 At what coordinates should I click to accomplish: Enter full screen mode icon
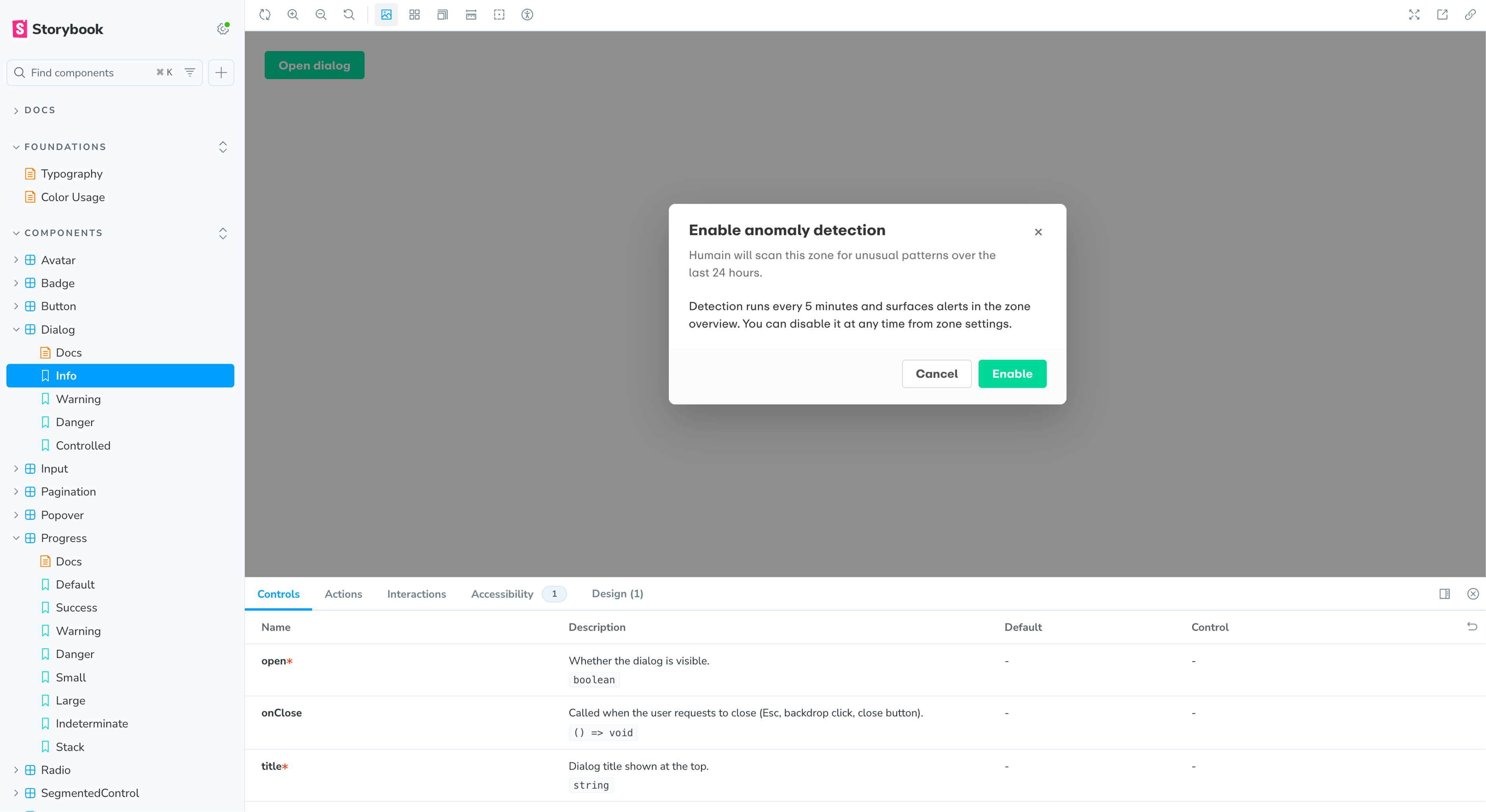(x=1414, y=15)
